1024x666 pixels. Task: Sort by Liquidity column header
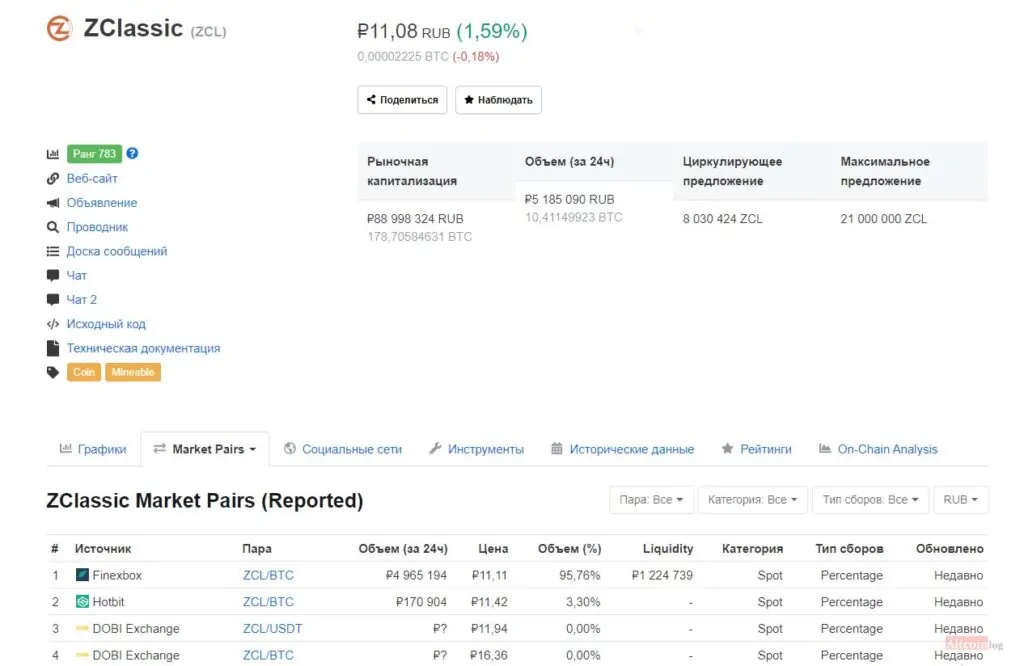(x=668, y=548)
